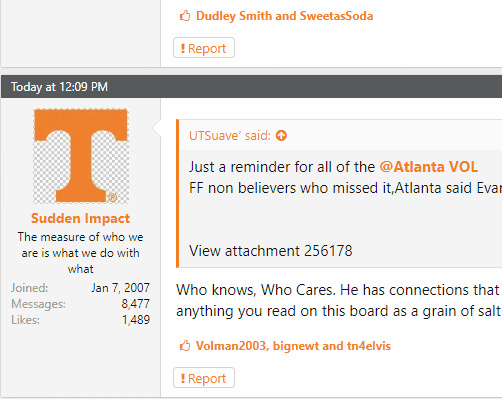
Task: Open tn4elvis's profile link
Action: [369, 346]
